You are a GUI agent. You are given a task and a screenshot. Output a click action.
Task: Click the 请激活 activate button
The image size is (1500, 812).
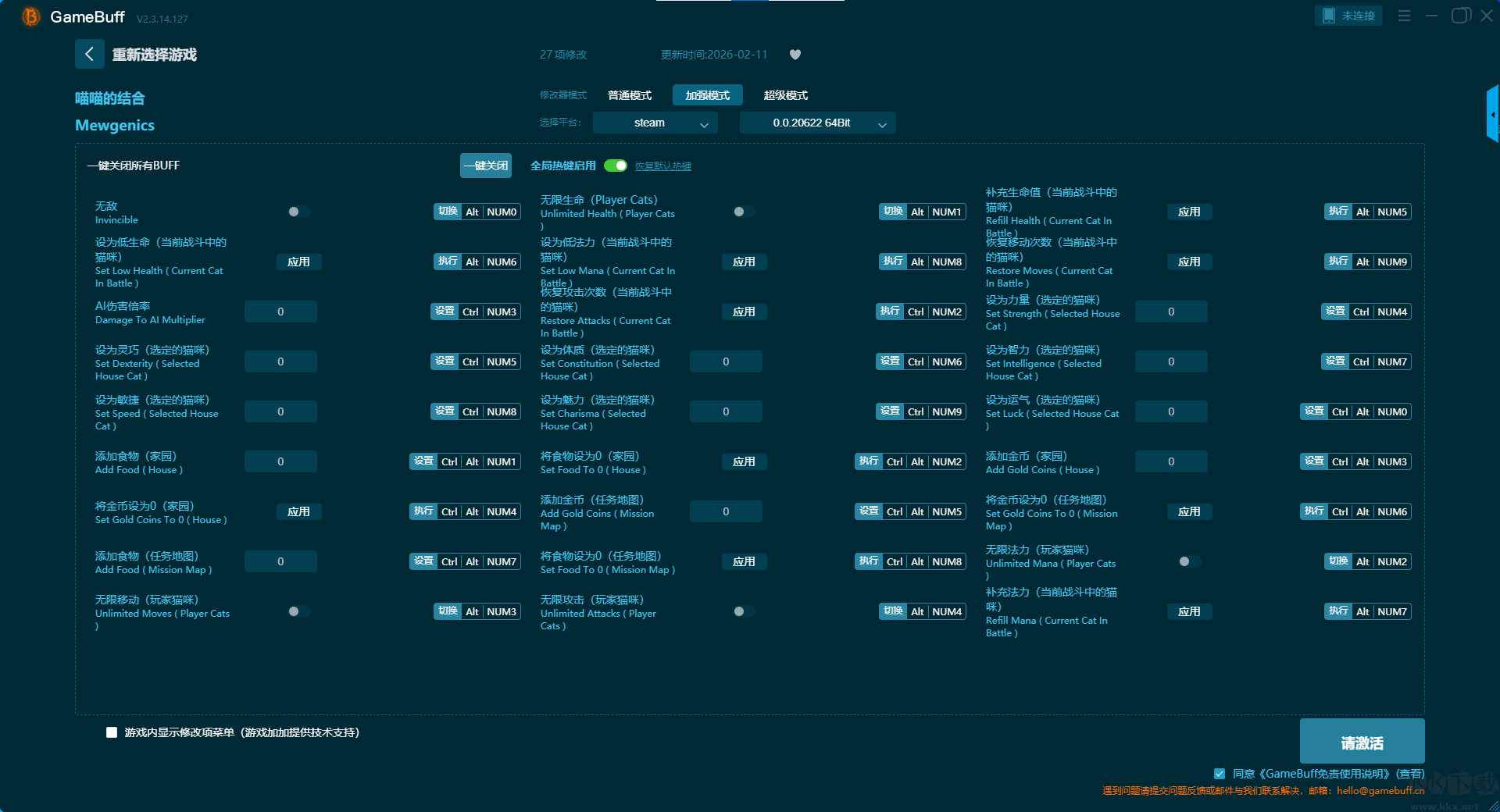(x=1362, y=742)
